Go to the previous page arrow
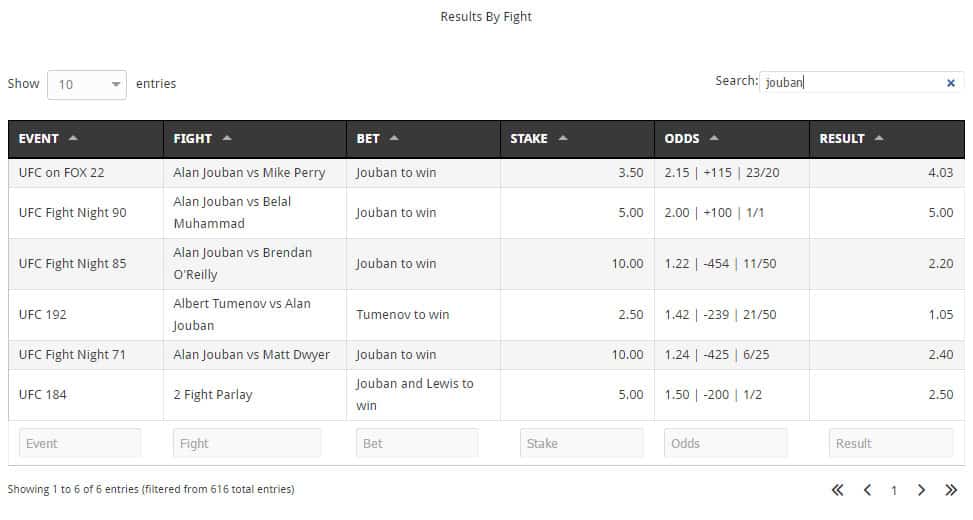This screenshot has width=973, height=520. click(867, 490)
